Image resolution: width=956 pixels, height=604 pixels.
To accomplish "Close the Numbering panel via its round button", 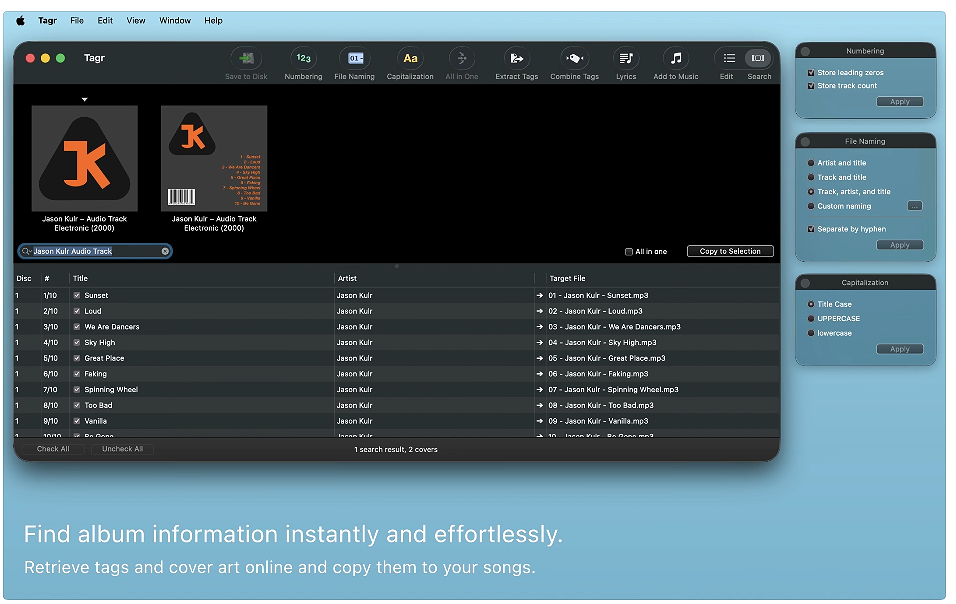I will (805, 51).
